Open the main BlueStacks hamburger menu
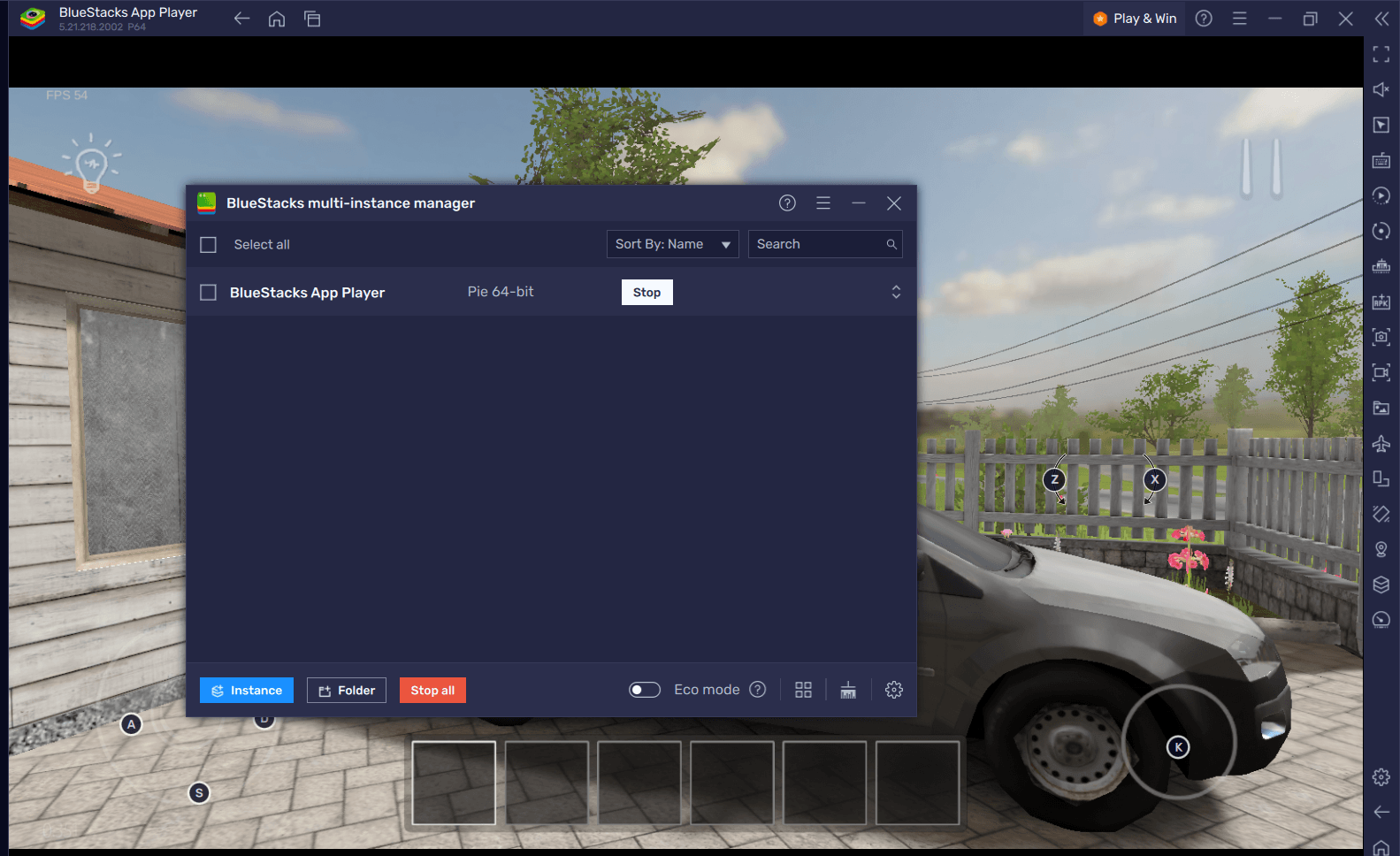The image size is (1400, 856). click(x=1240, y=19)
